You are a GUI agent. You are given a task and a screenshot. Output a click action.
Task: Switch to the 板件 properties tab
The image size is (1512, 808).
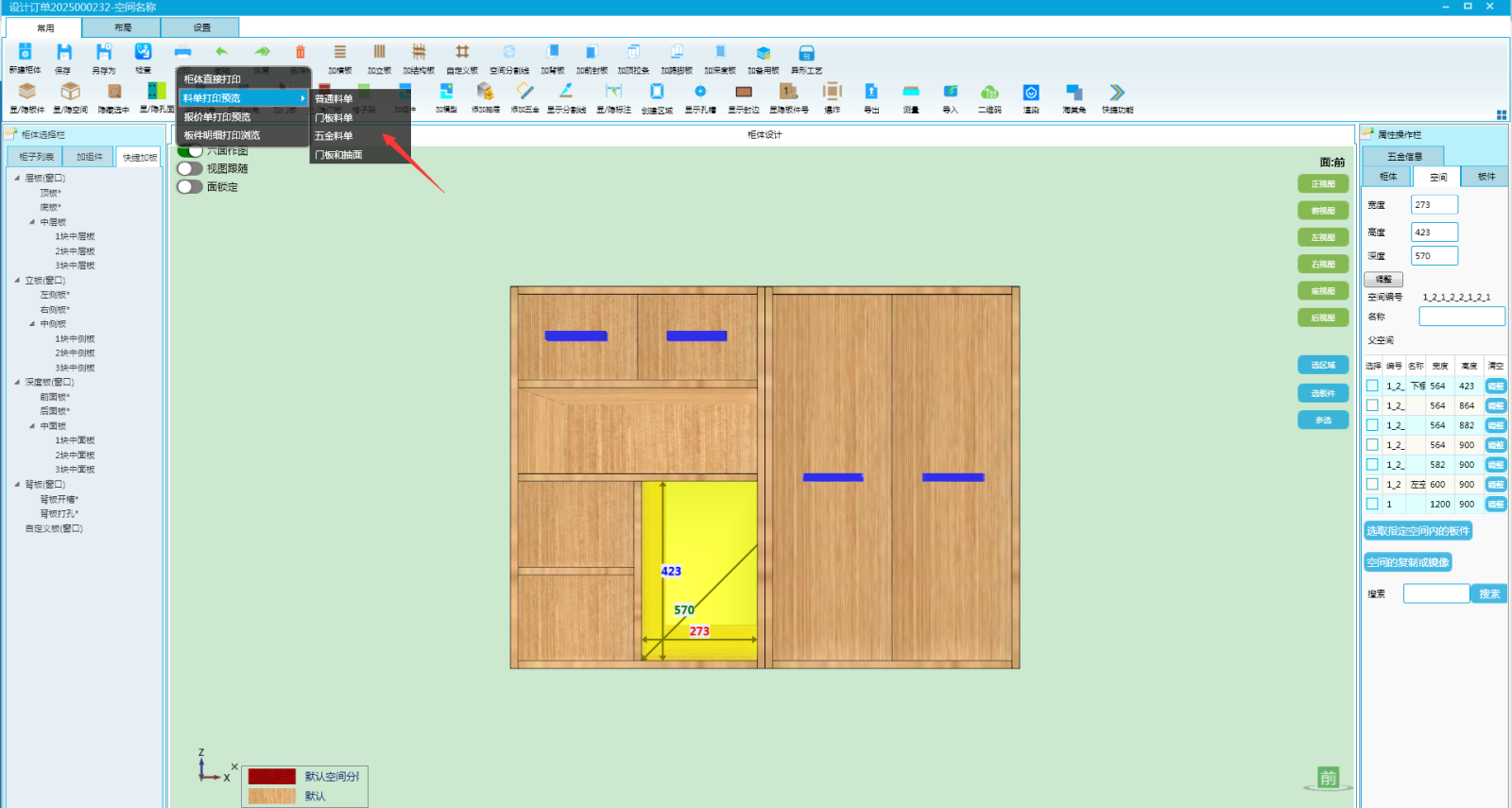[1486, 177]
